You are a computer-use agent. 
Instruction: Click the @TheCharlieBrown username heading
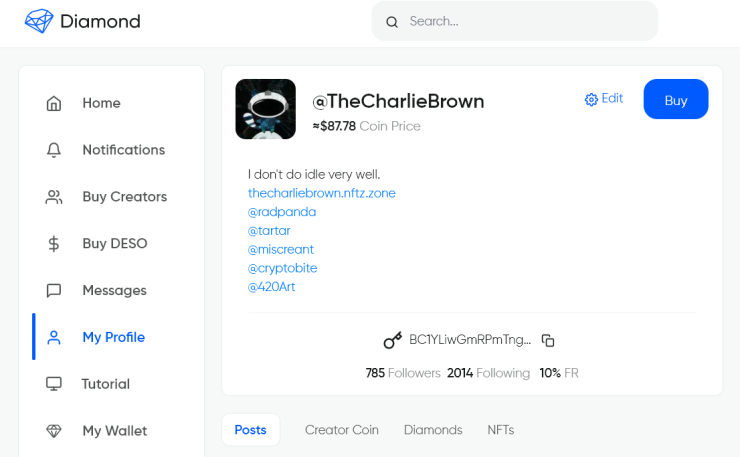click(x=398, y=101)
